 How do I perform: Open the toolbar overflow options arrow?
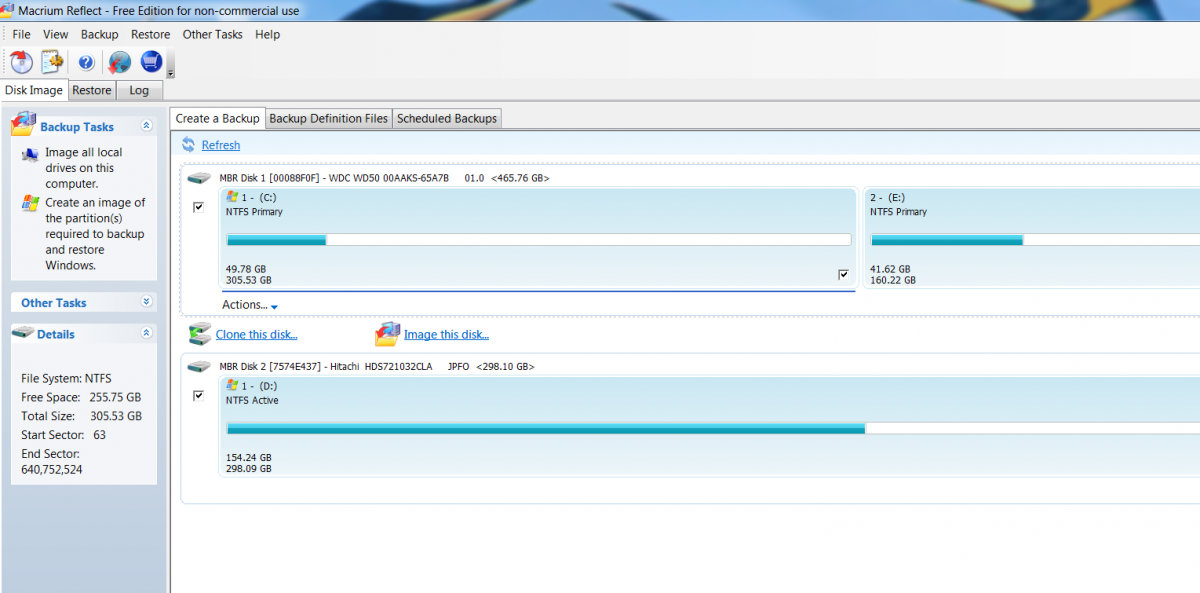[x=171, y=71]
